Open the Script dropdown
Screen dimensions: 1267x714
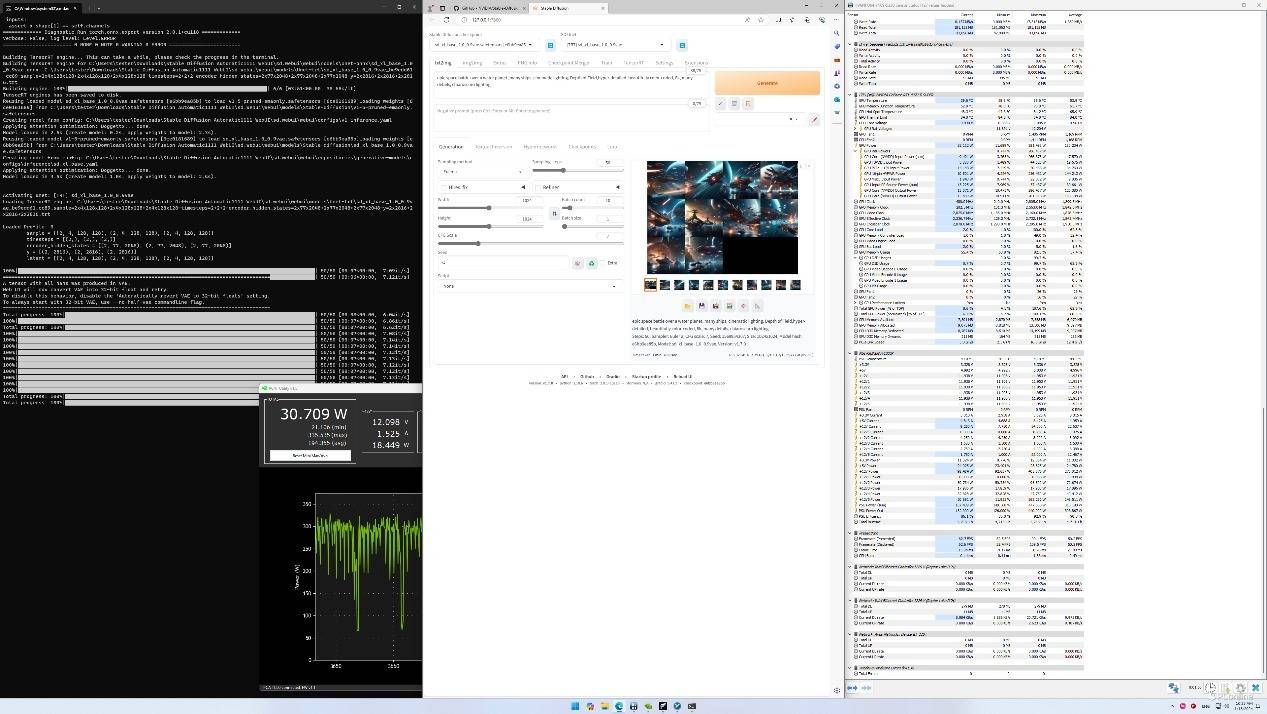529,286
